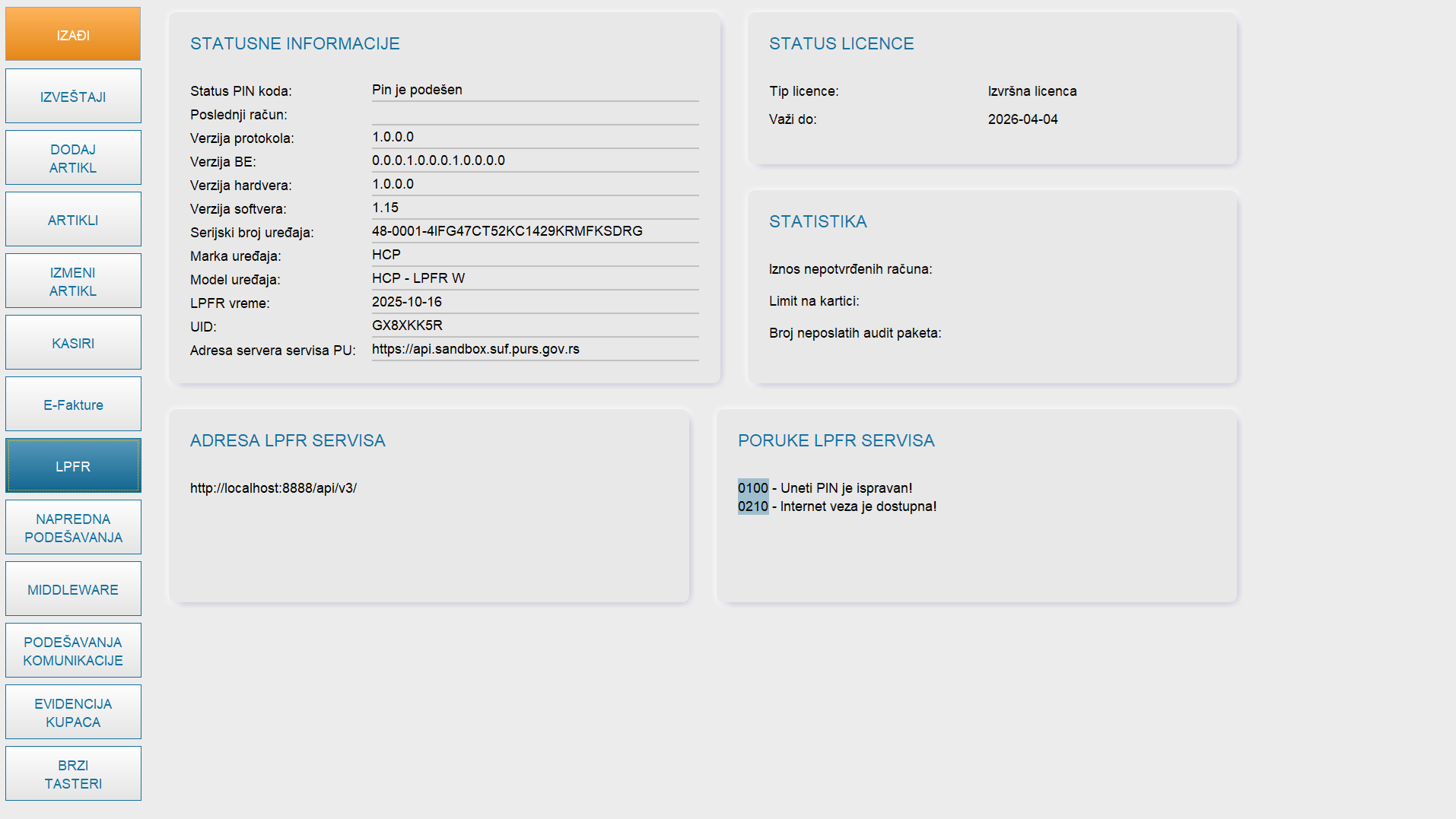
Task: Click the Marka uređaja value HCP
Action: tap(386, 255)
